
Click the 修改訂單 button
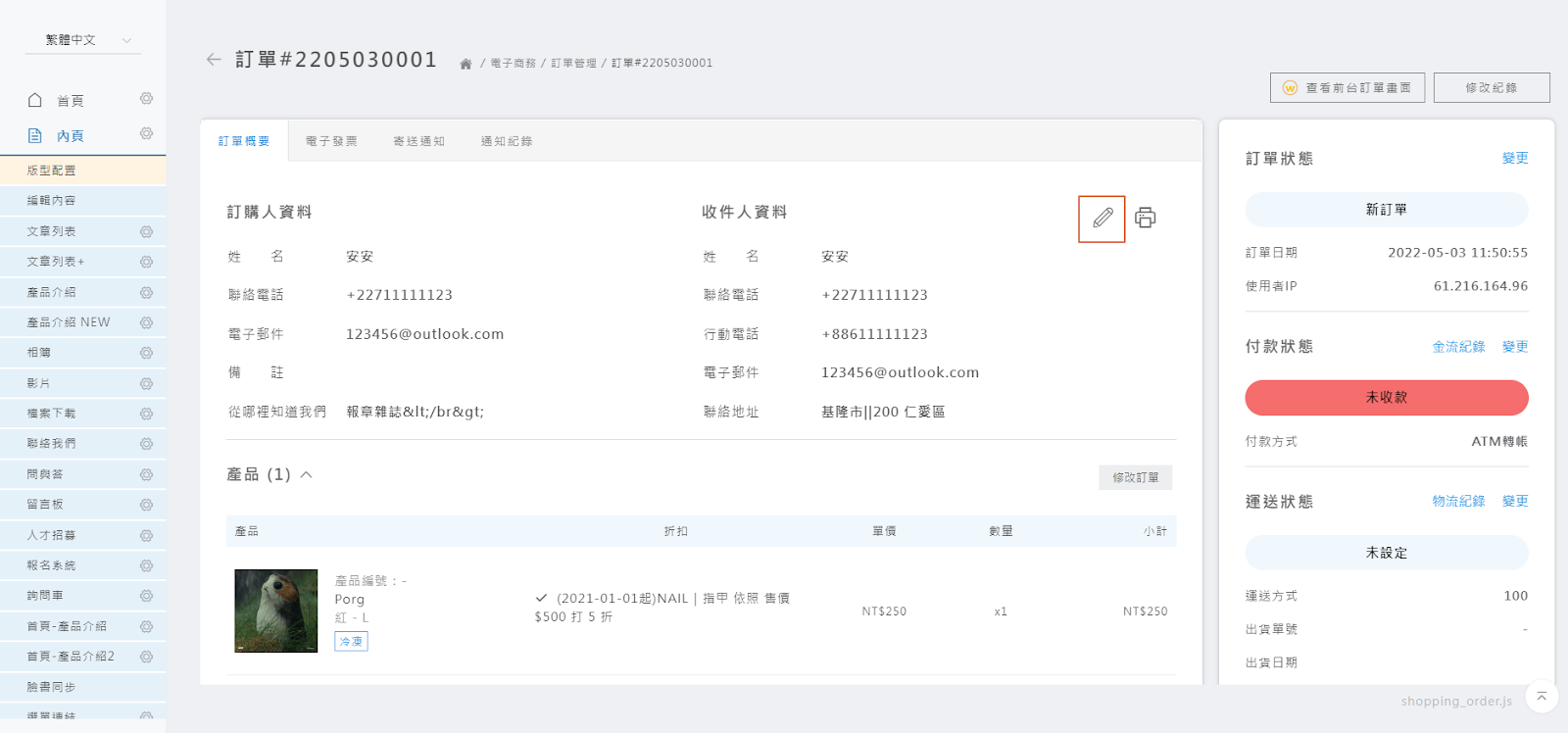(x=1135, y=477)
